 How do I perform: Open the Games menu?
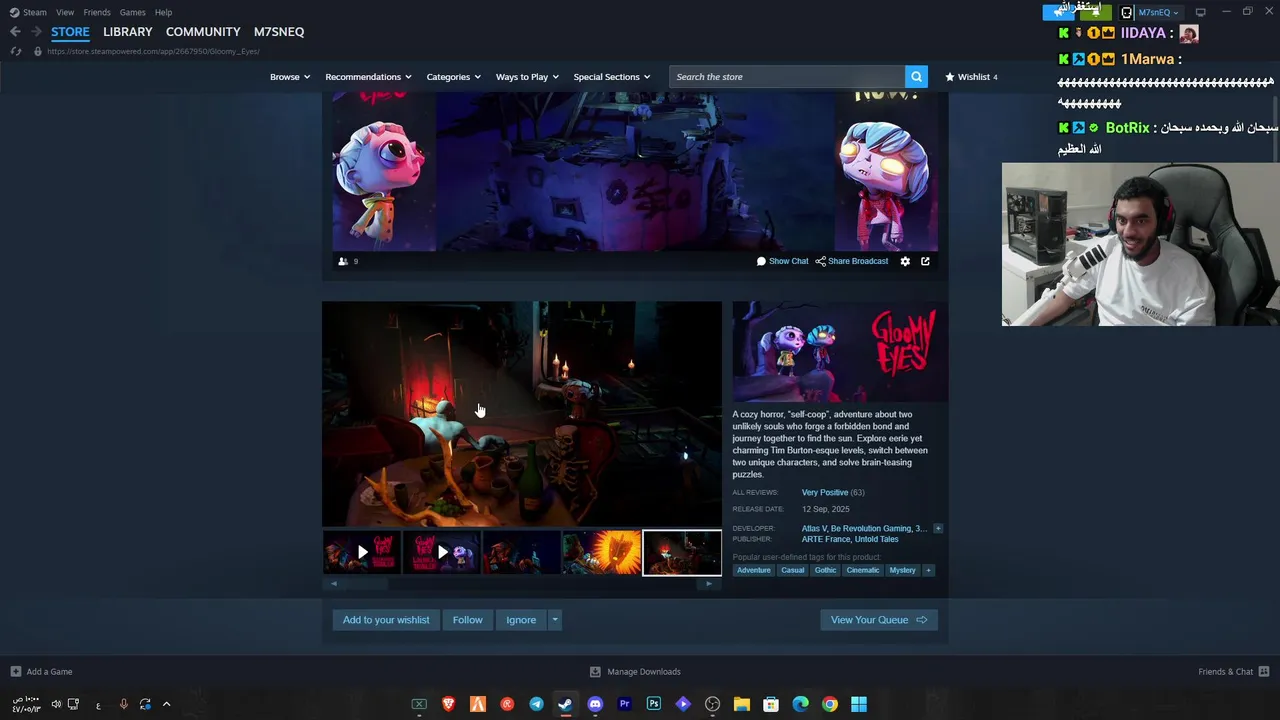coord(132,12)
